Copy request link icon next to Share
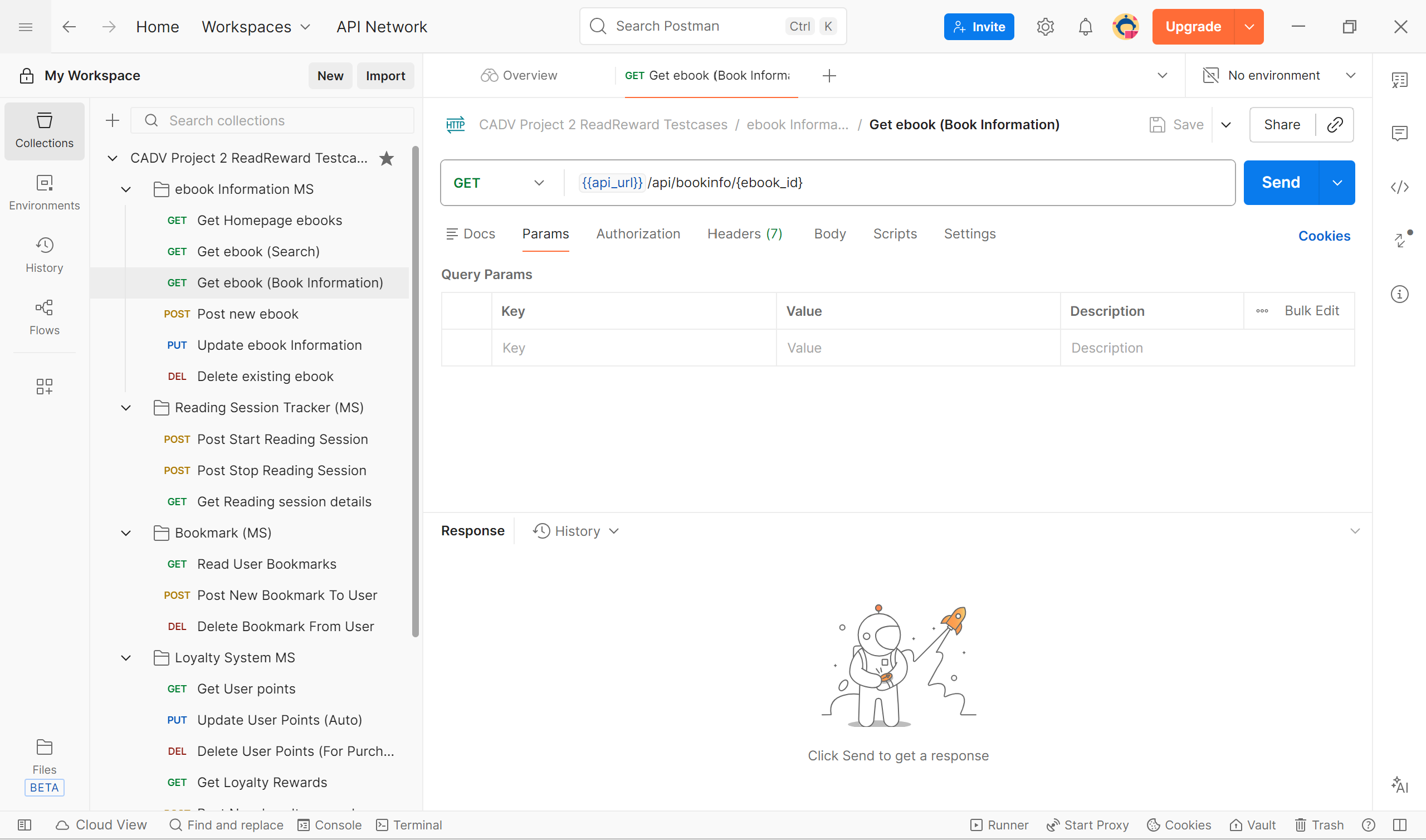Image resolution: width=1426 pixels, height=840 pixels. (x=1335, y=125)
